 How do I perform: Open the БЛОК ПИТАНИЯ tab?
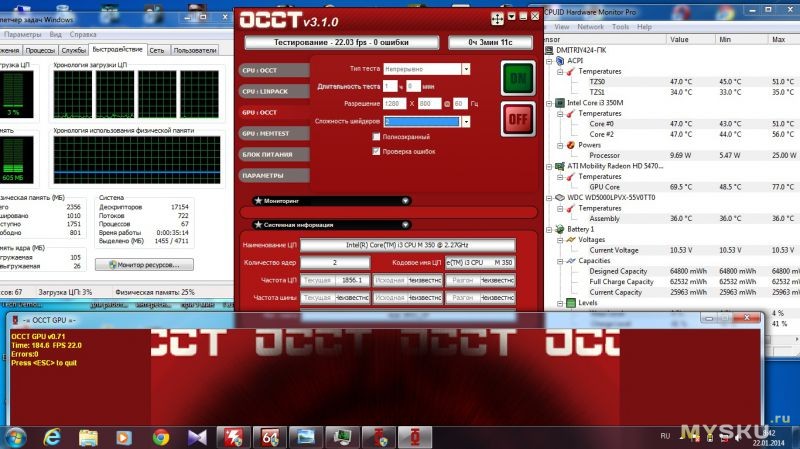click(274, 154)
